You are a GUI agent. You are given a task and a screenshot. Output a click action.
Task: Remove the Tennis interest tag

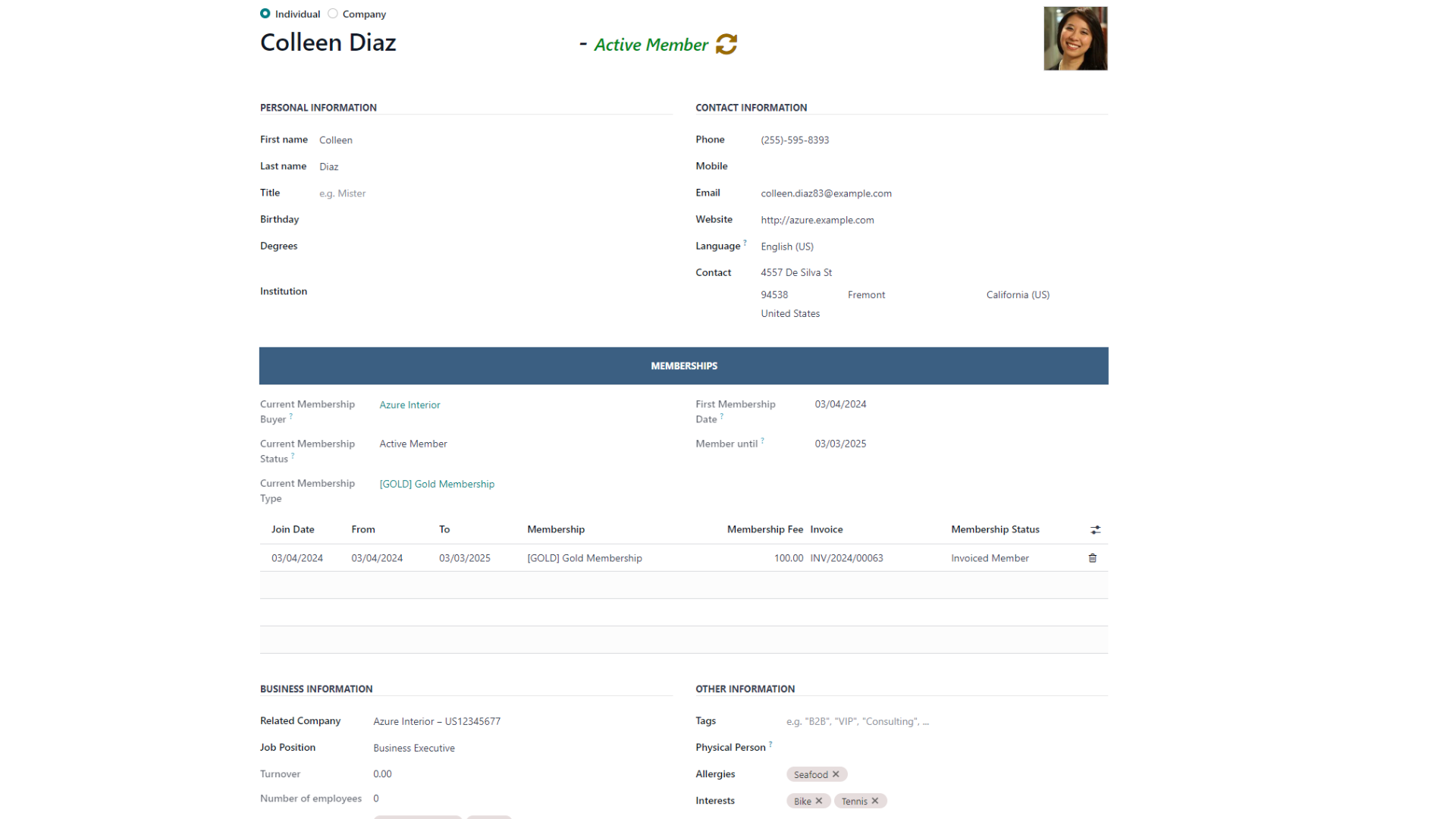[x=875, y=801]
